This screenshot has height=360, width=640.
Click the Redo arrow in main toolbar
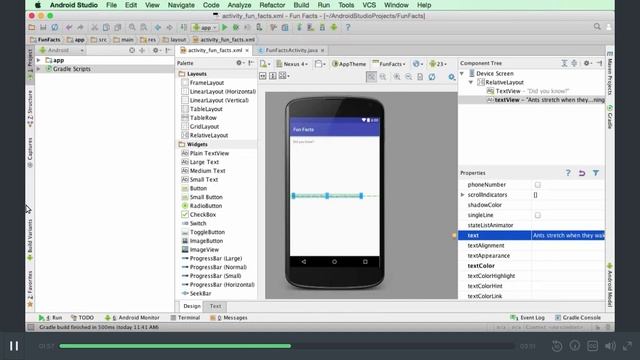[80, 27]
